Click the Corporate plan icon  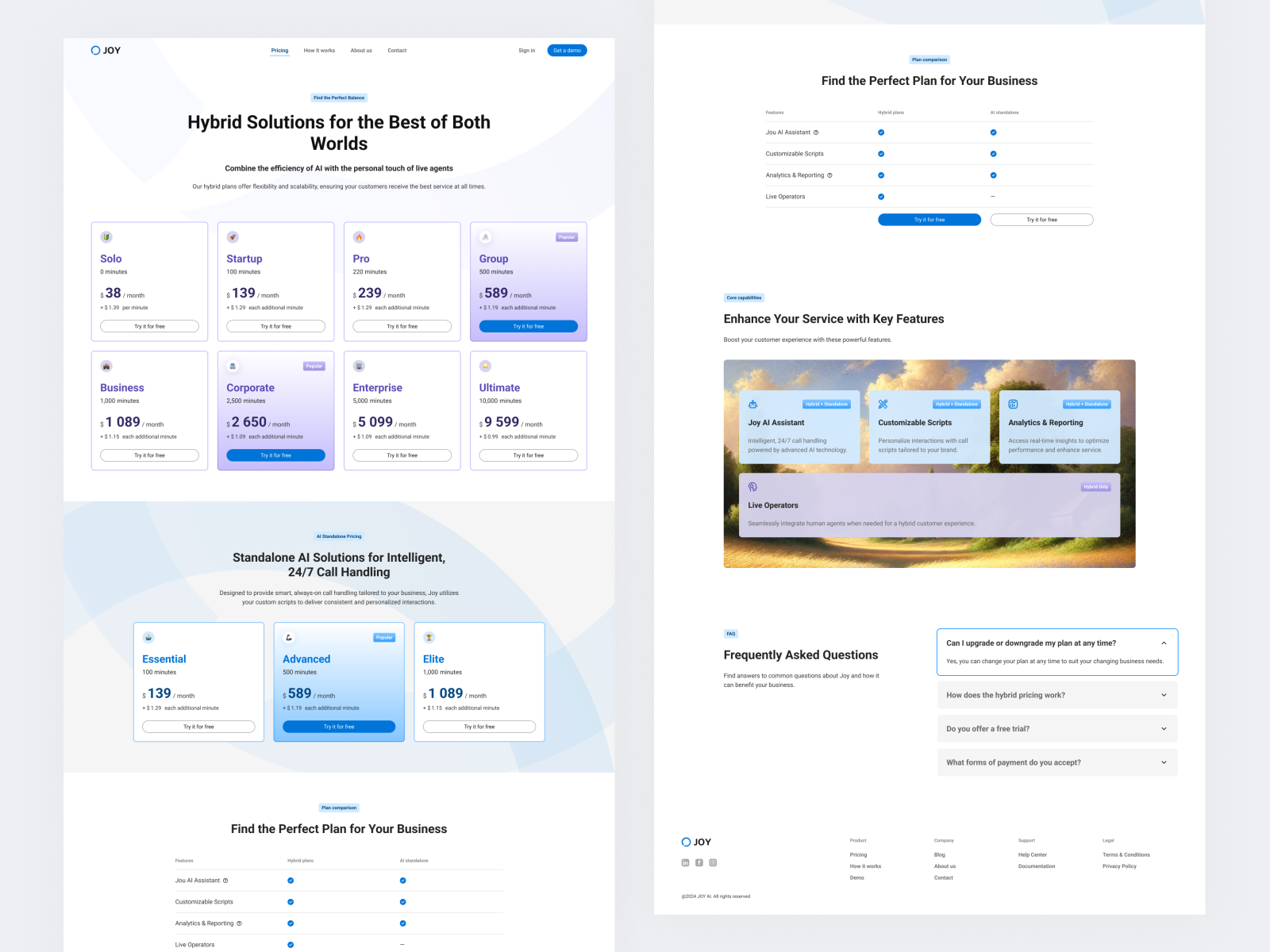pyautogui.click(x=233, y=367)
